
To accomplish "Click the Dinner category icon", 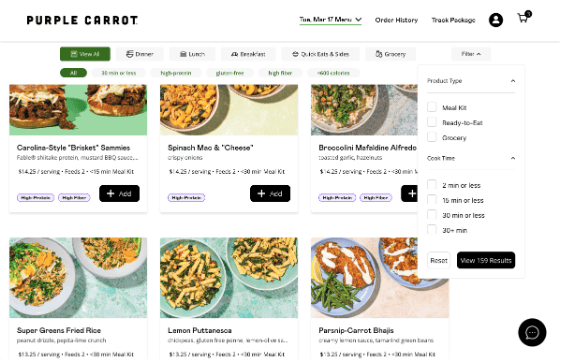I will [129, 54].
